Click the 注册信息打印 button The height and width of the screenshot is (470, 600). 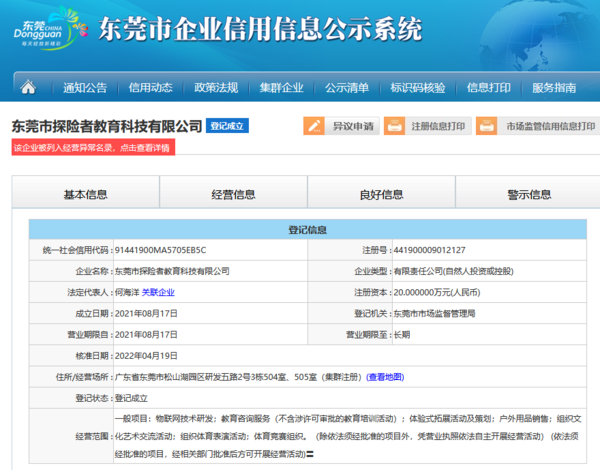pos(428,126)
